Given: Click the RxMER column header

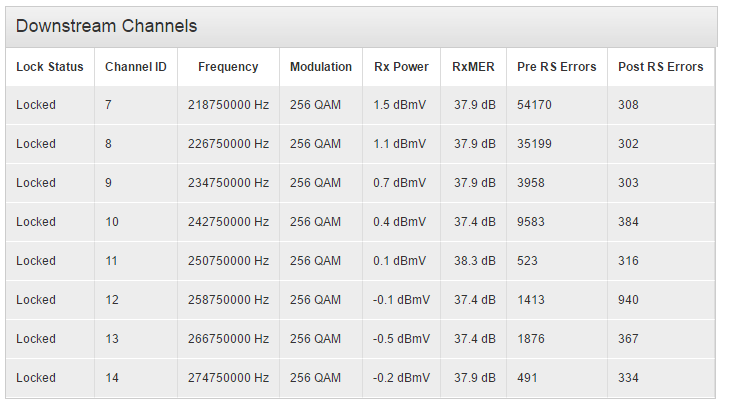Looking at the screenshot, I should [x=473, y=67].
